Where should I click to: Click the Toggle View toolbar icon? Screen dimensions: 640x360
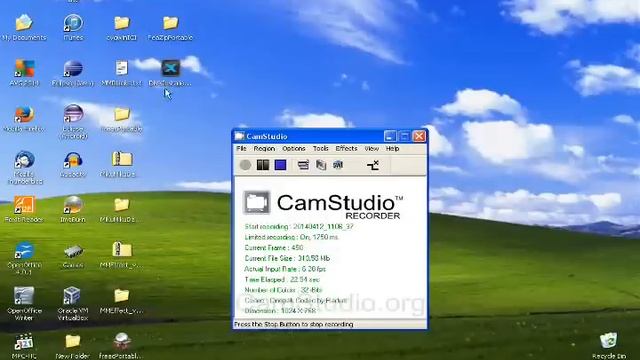[303, 165]
